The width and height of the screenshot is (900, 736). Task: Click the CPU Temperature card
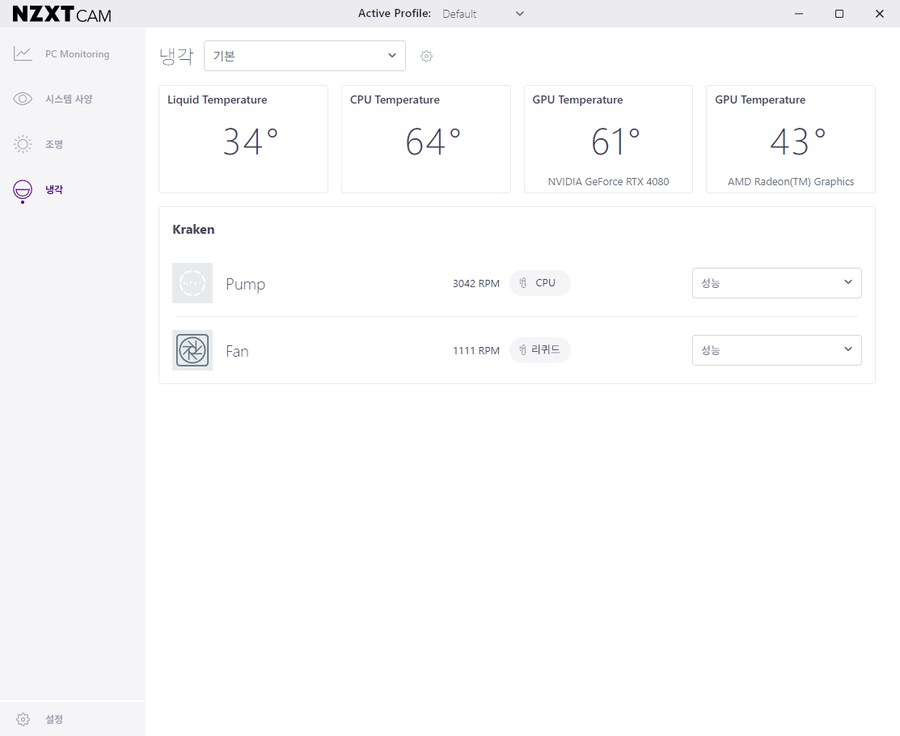point(426,139)
